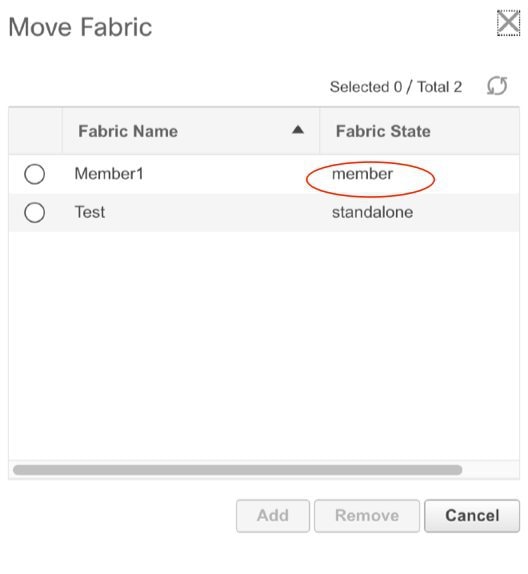Select the Member1 radio button

click(34, 174)
